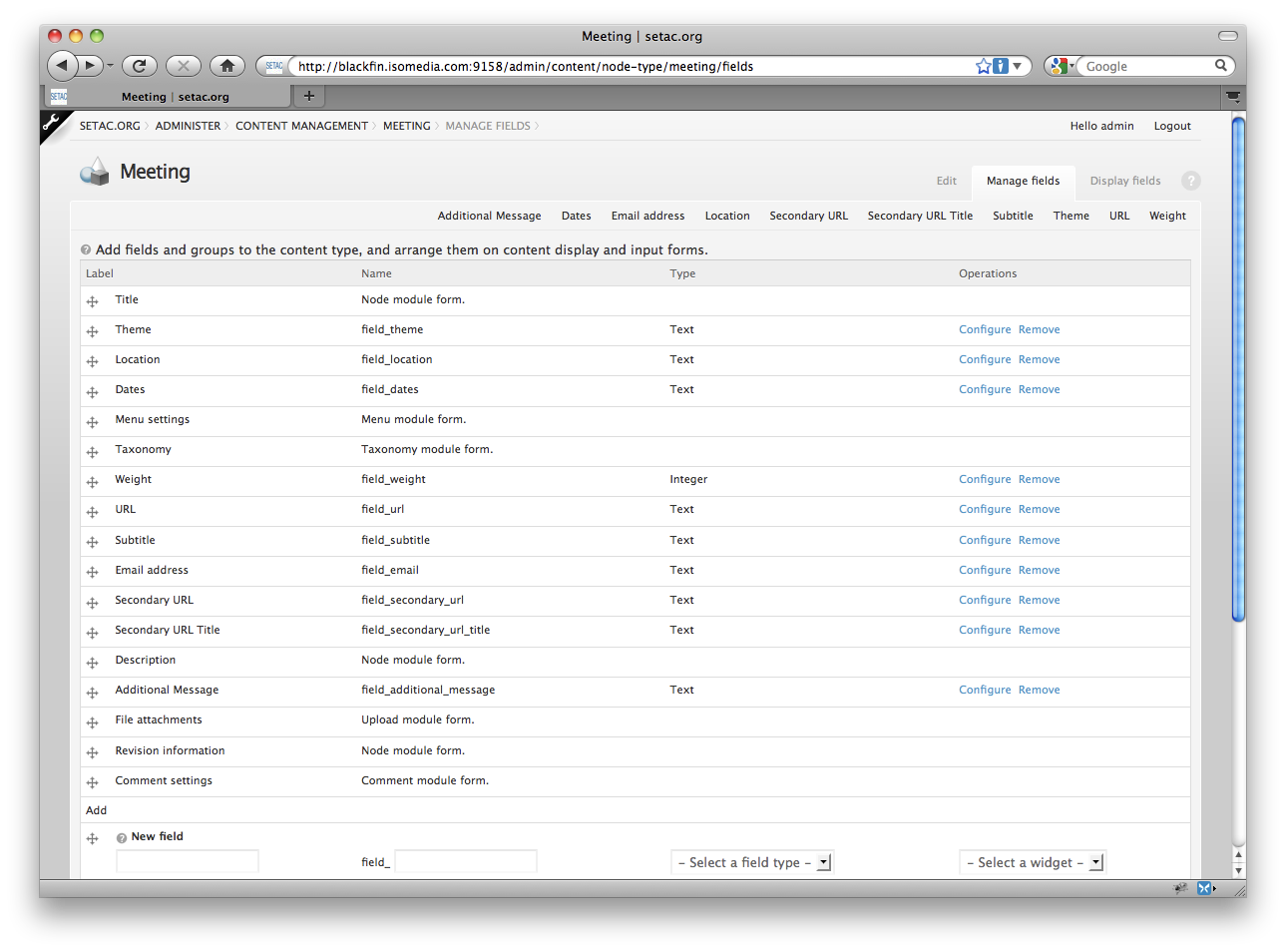Screen dimensions: 1286x952
Task: Reload the page with the browser refresh icon
Action: pos(139,65)
